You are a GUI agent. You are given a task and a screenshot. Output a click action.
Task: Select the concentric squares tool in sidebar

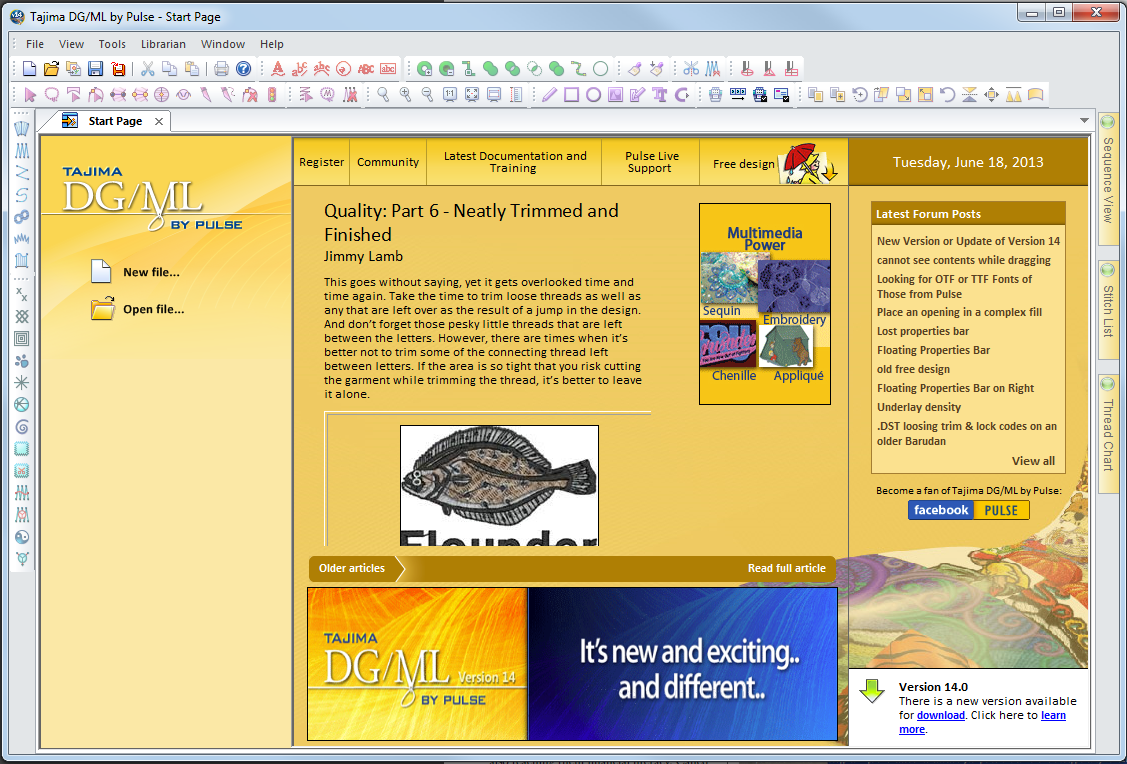coord(22,339)
